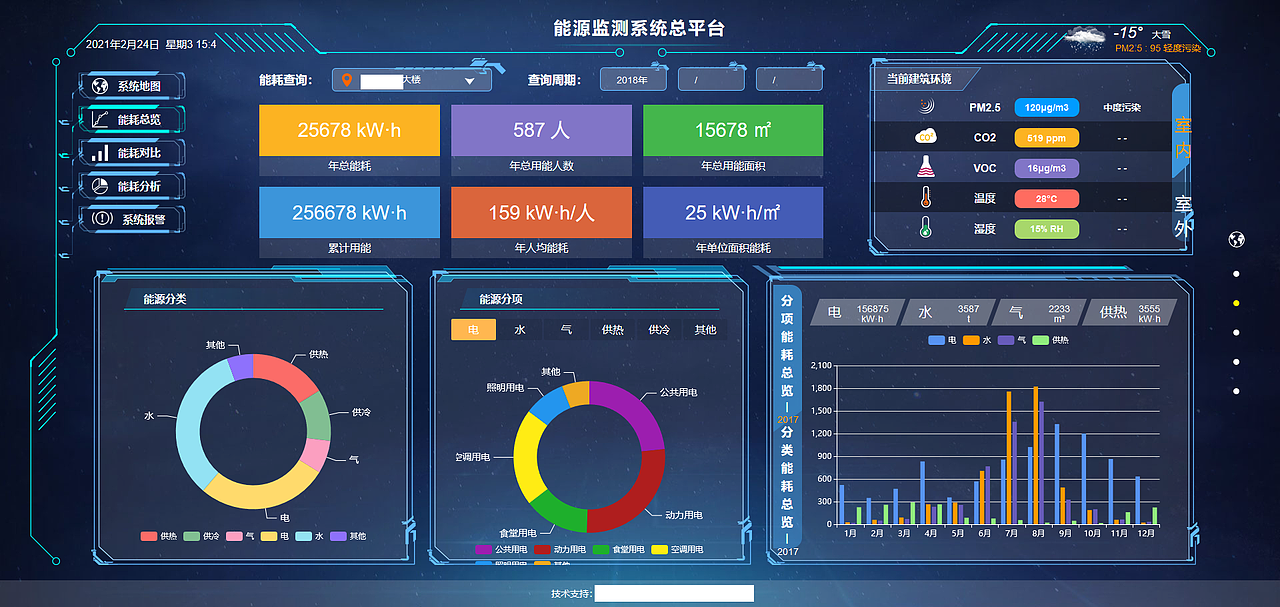
Task: Switch 能源分项 to the 电 tab
Action: 474,329
